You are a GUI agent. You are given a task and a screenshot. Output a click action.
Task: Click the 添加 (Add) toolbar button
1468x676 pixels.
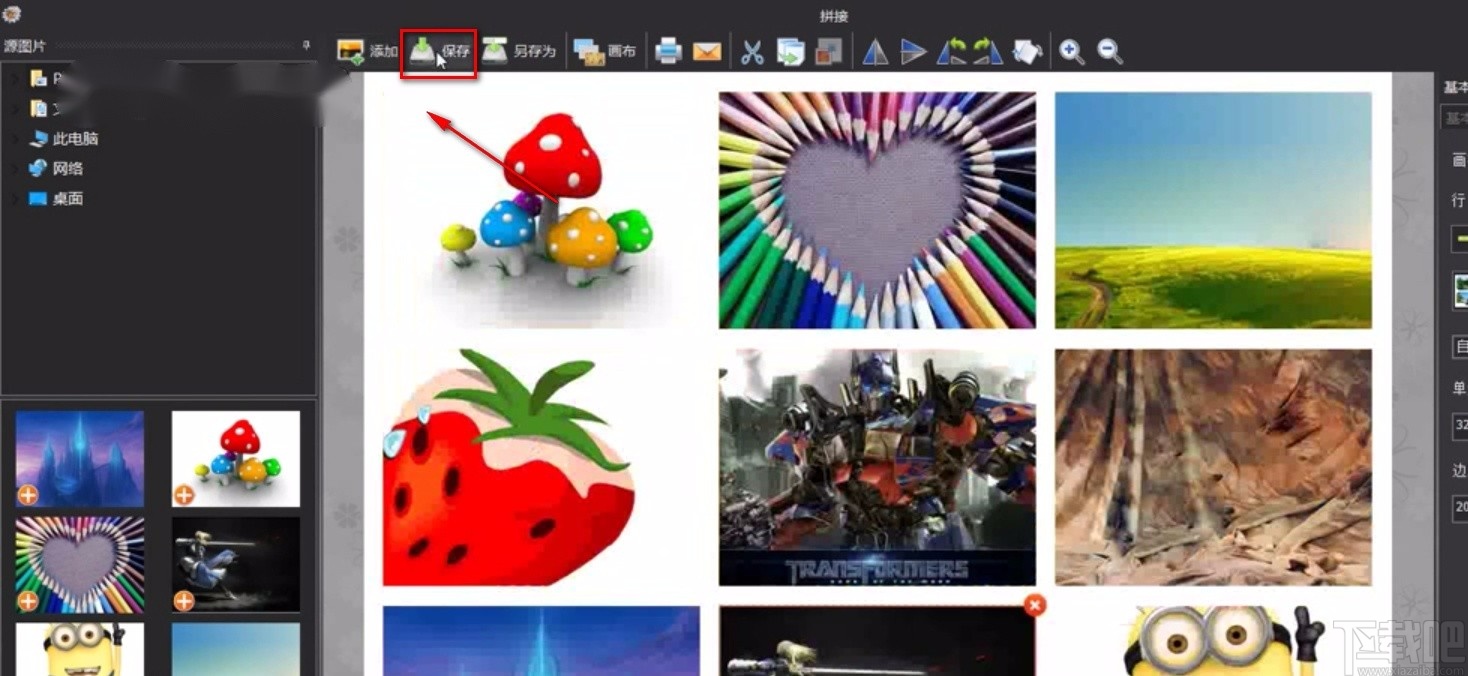click(x=367, y=51)
